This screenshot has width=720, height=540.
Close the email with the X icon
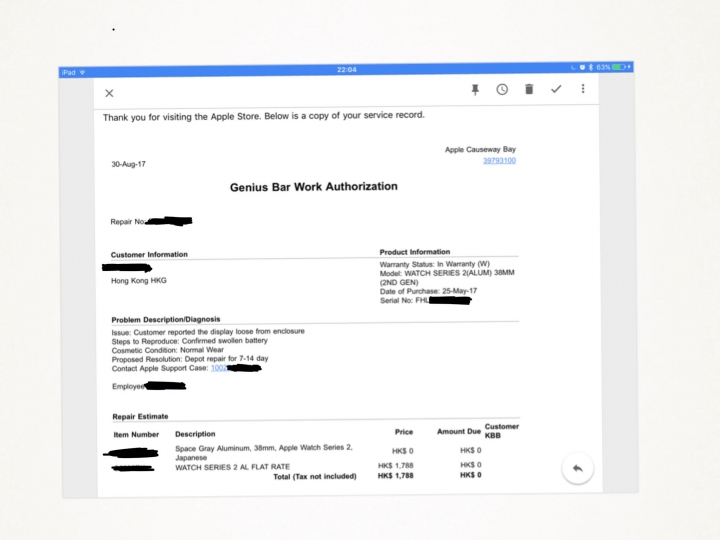[x=109, y=93]
